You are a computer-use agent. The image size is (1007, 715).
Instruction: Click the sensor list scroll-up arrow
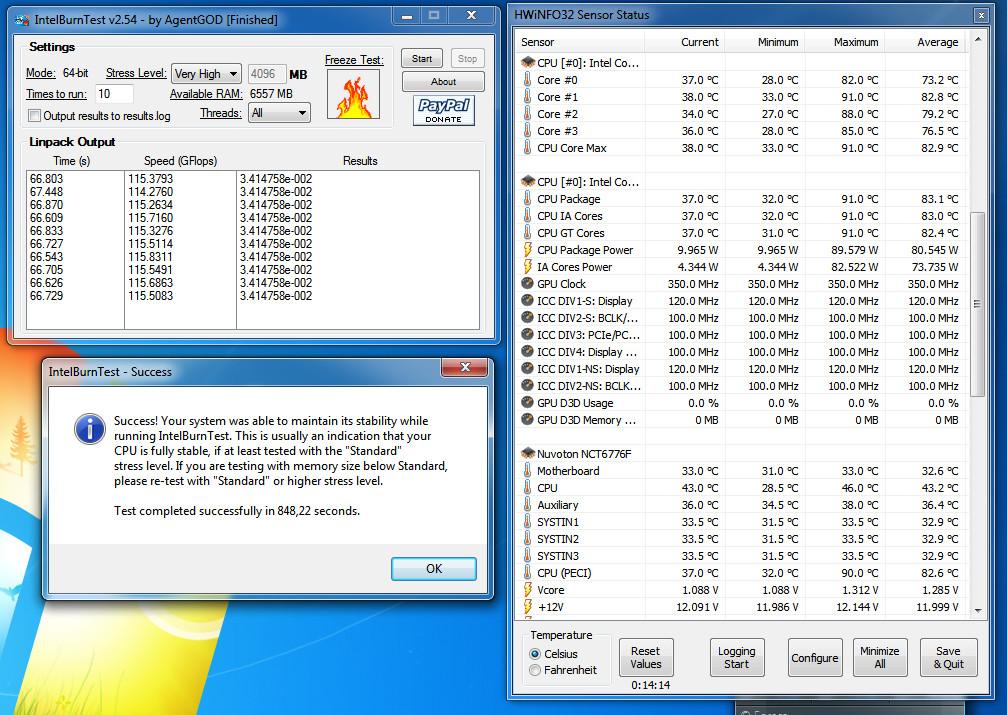pos(977,39)
